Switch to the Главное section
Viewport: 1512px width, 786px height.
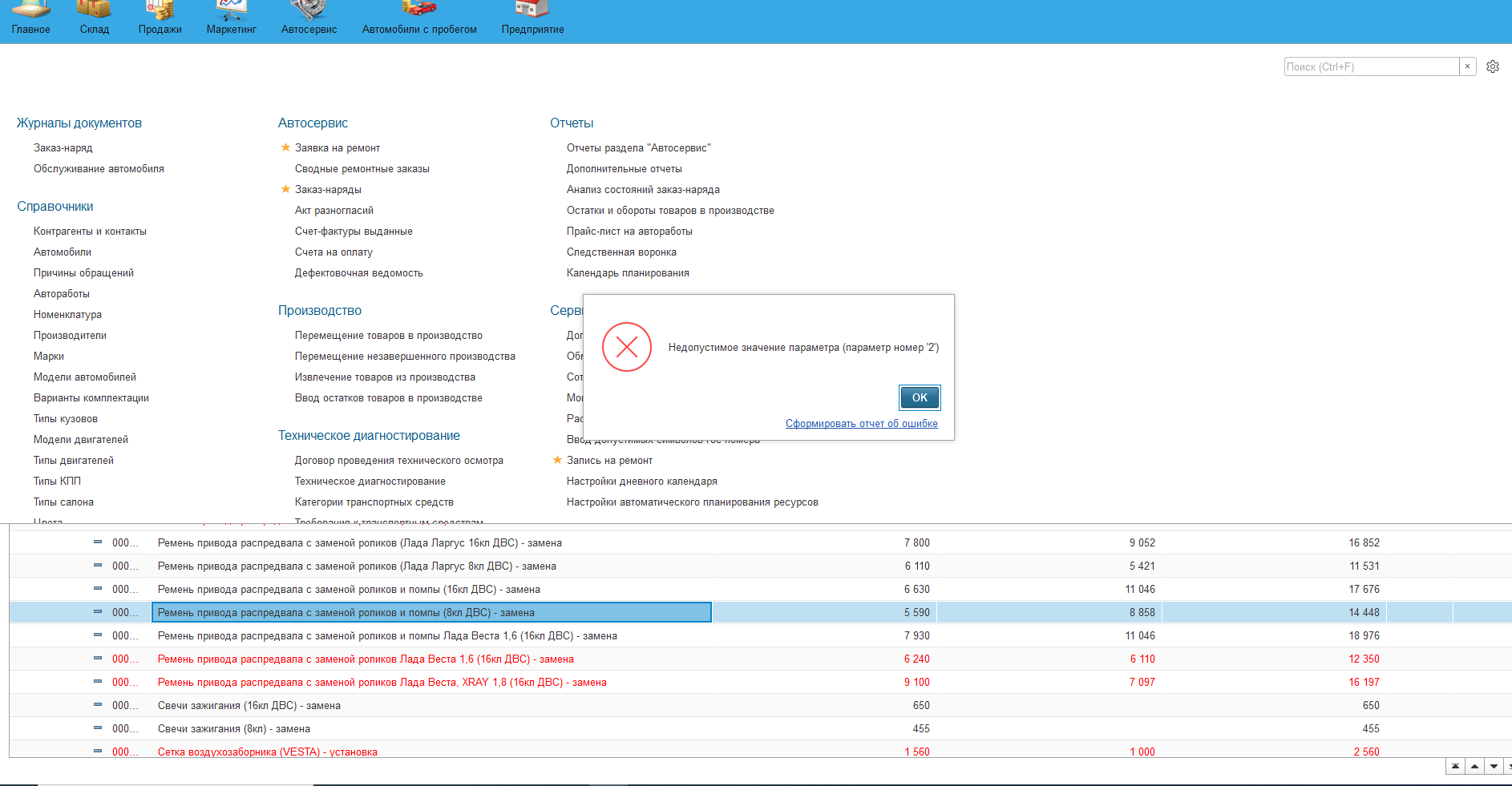click(30, 18)
